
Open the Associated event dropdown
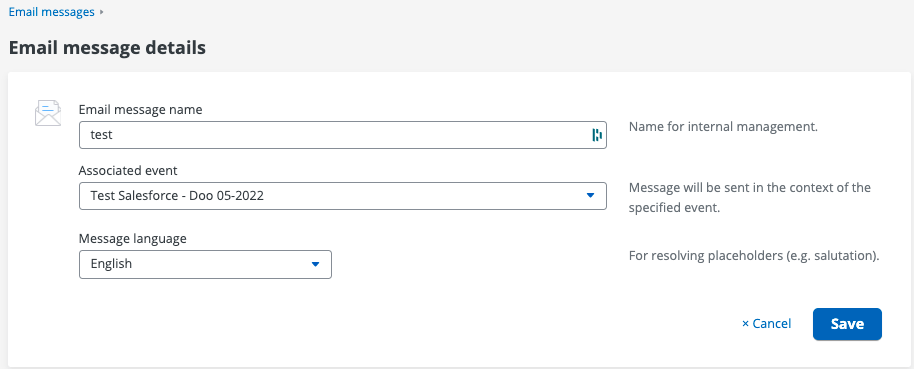click(x=343, y=196)
